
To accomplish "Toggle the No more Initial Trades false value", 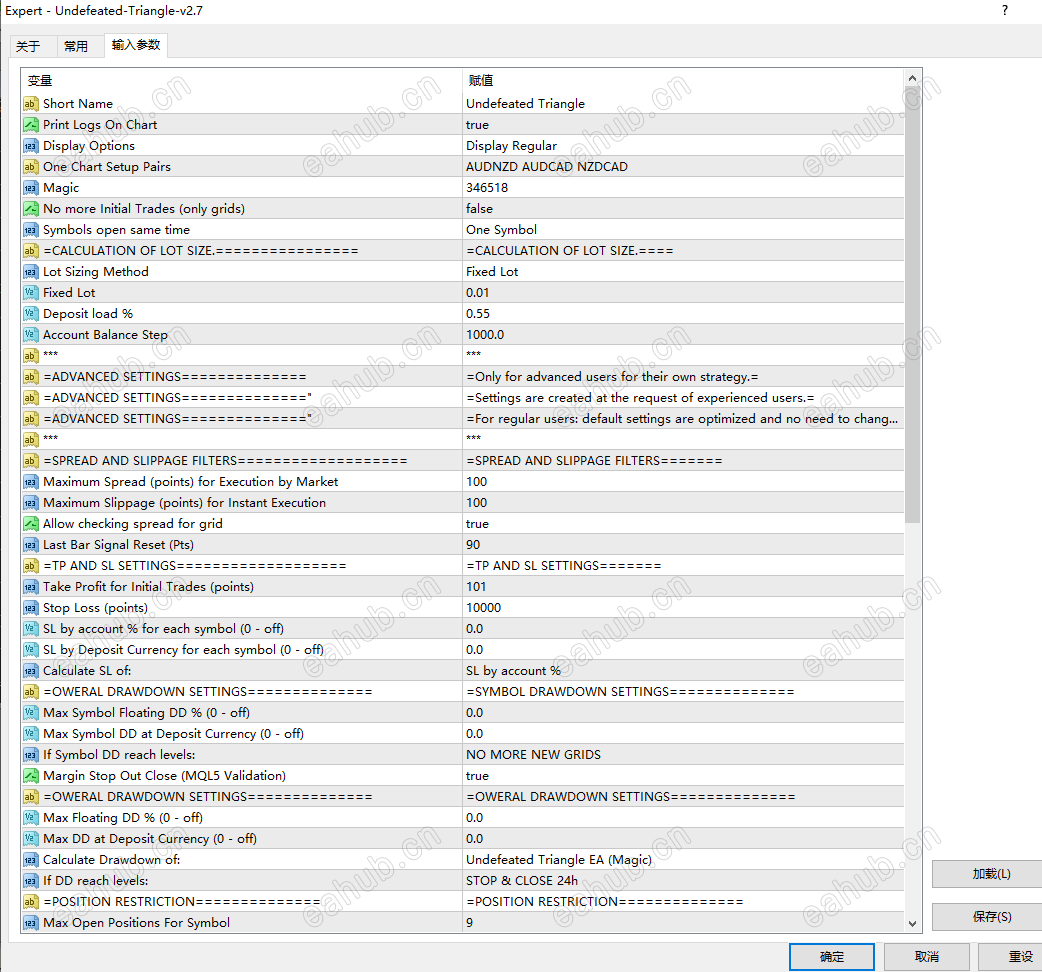I will click(683, 209).
